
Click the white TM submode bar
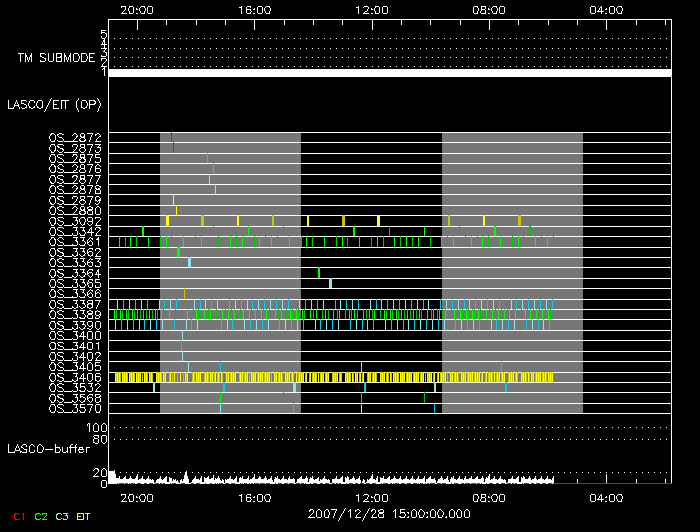point(389,73)
